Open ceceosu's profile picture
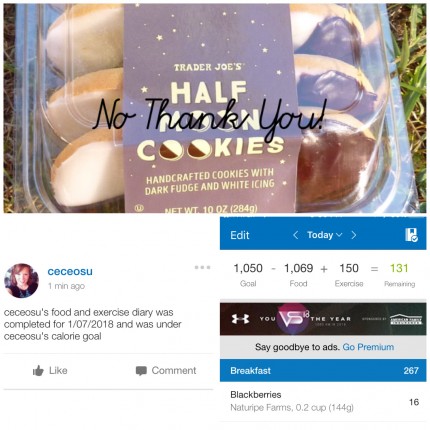This screenshot has height=430, width=430. pos(21,281)
